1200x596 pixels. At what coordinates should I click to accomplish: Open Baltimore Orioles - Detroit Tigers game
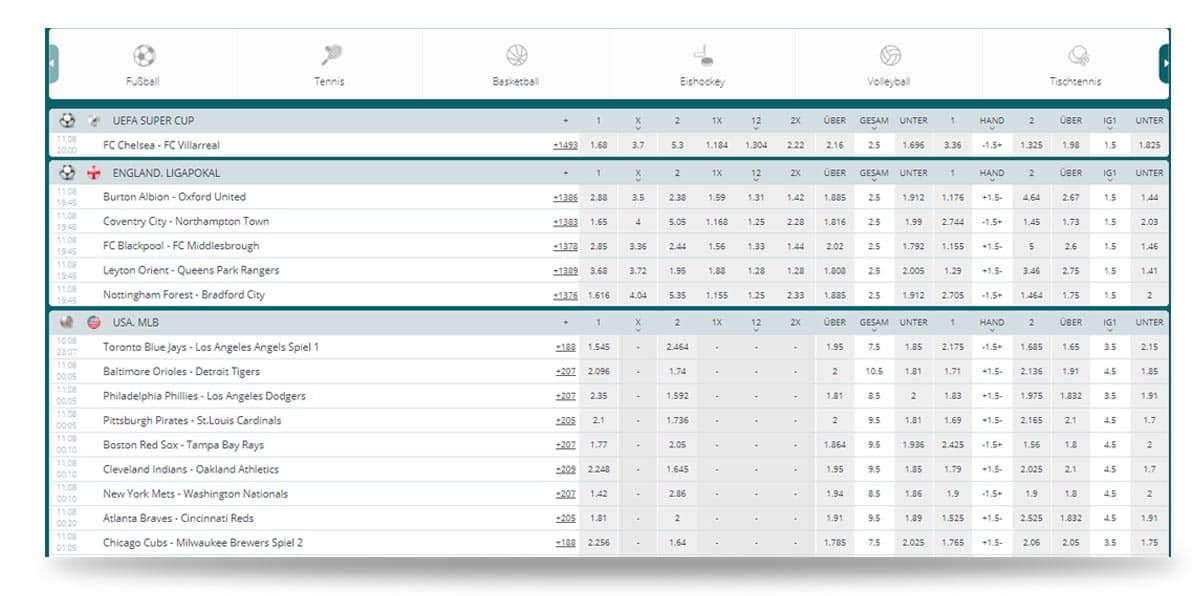click(x=183, y=371)
